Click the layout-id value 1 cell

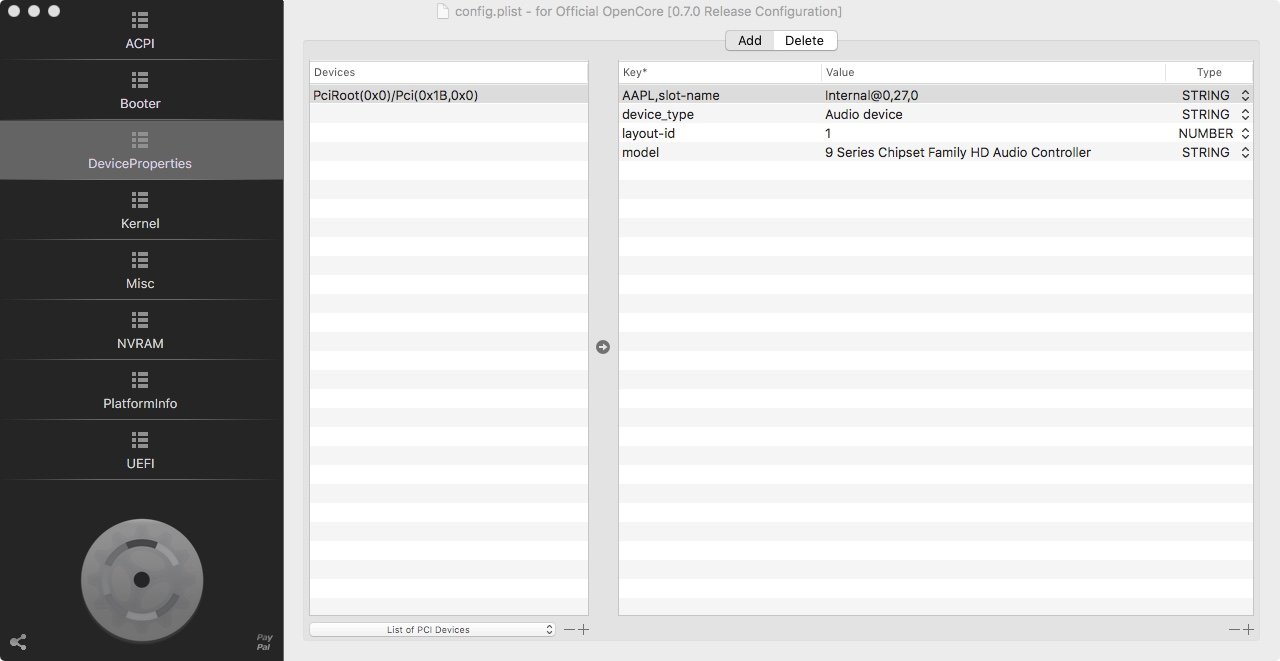click(x=993, y=133)
